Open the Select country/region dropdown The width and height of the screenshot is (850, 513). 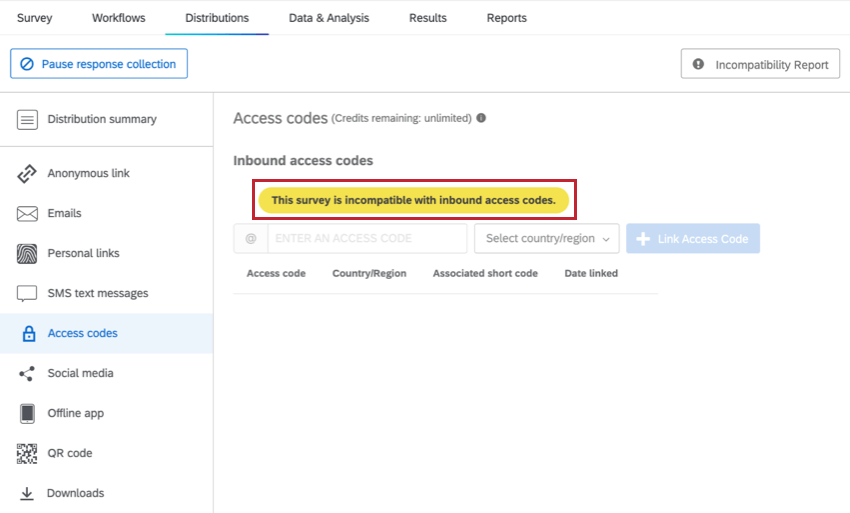point(547,239)
